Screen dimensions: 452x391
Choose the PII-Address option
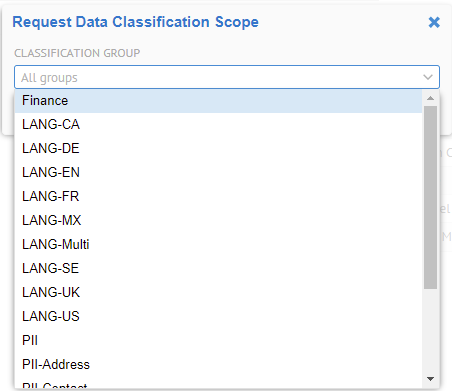tap(218, 365)
